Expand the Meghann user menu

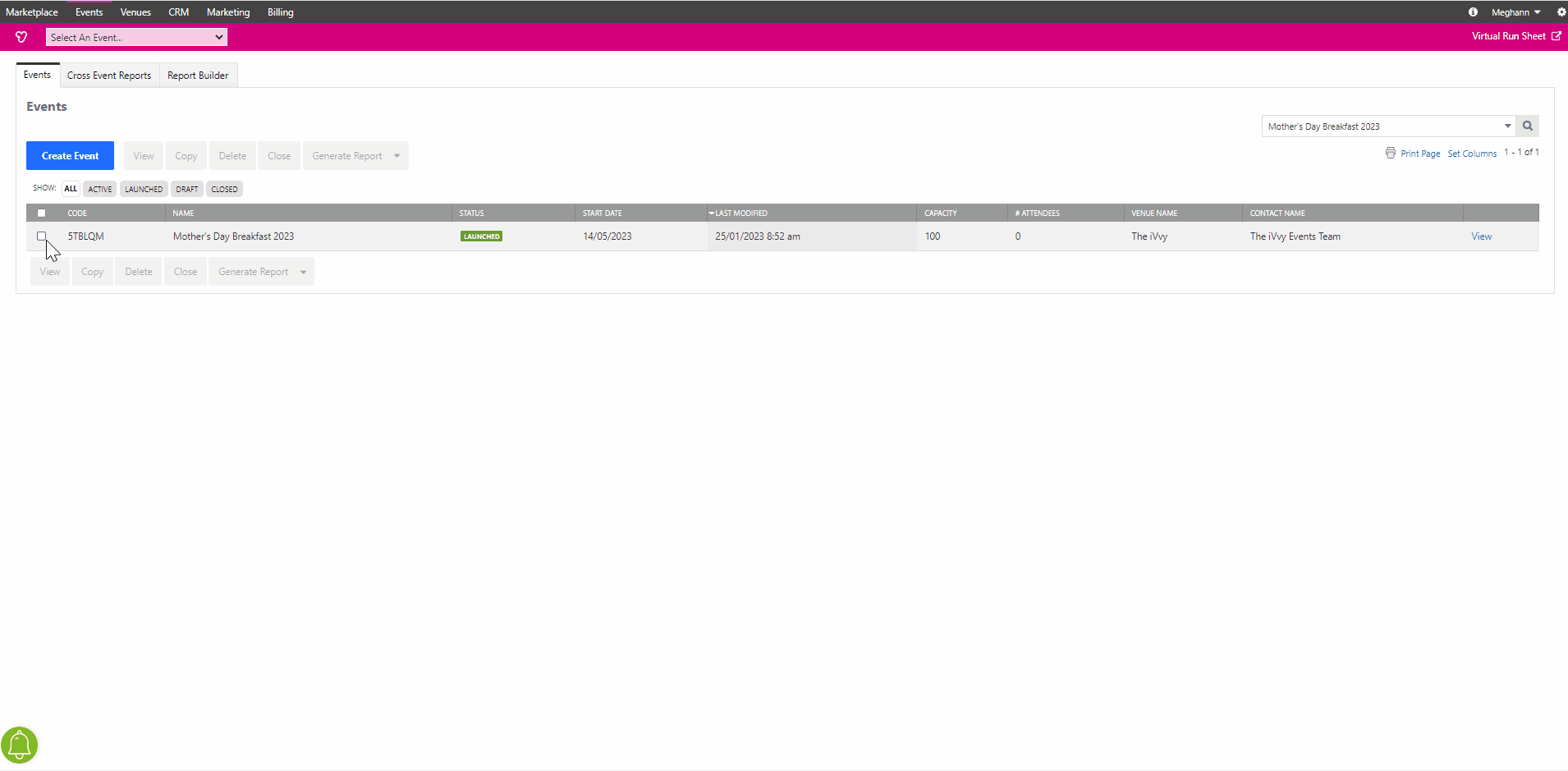click(x=1515, y=12)
